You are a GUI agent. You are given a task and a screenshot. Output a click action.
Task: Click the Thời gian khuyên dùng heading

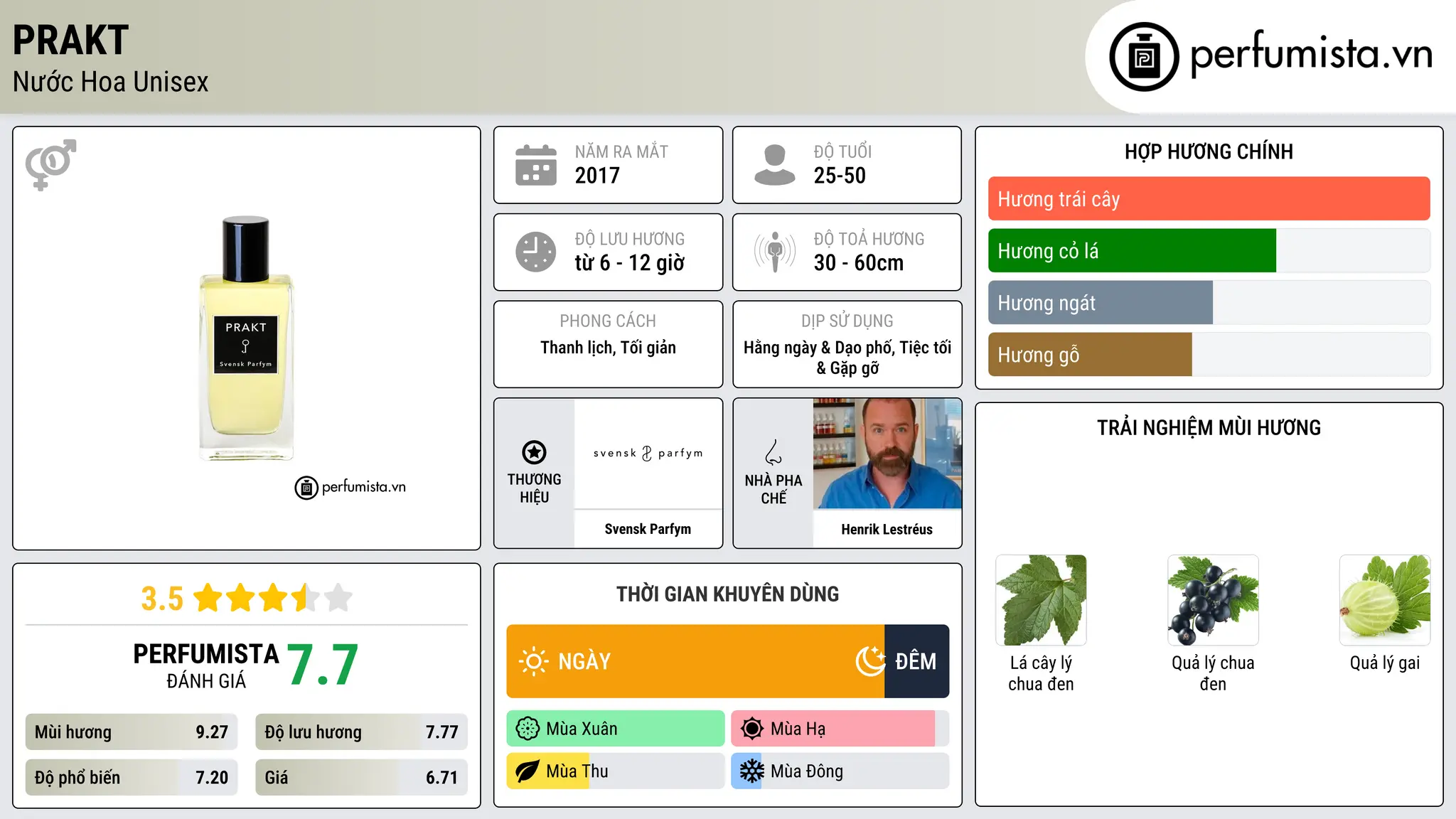(x=728, y=594)
